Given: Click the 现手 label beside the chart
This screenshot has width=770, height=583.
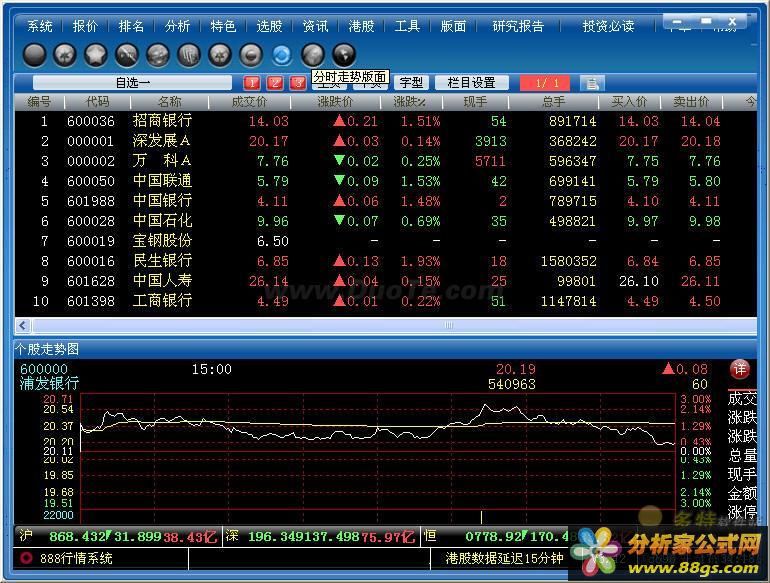Looking at the screenshot, I should click(742, 474).
